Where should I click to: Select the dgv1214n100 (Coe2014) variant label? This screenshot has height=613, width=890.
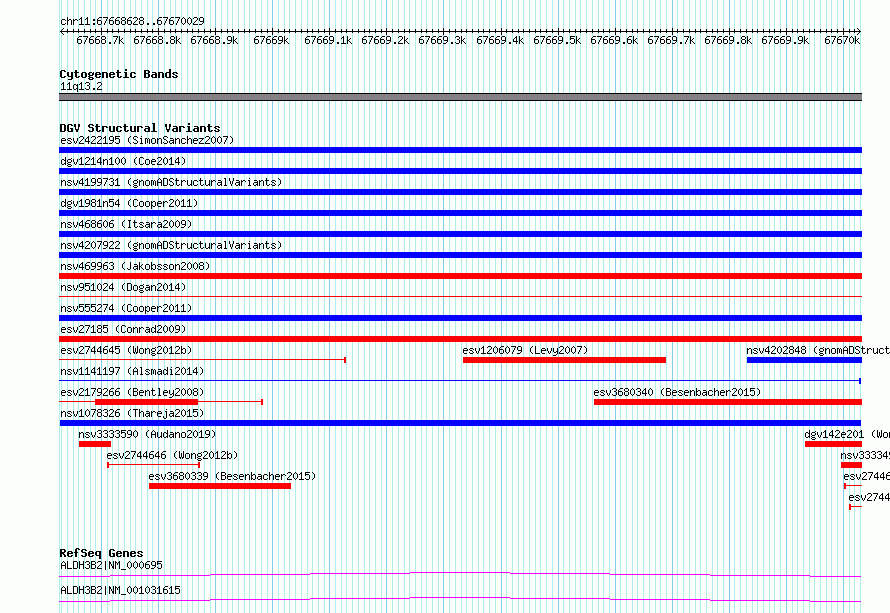(x=123, y=161)
